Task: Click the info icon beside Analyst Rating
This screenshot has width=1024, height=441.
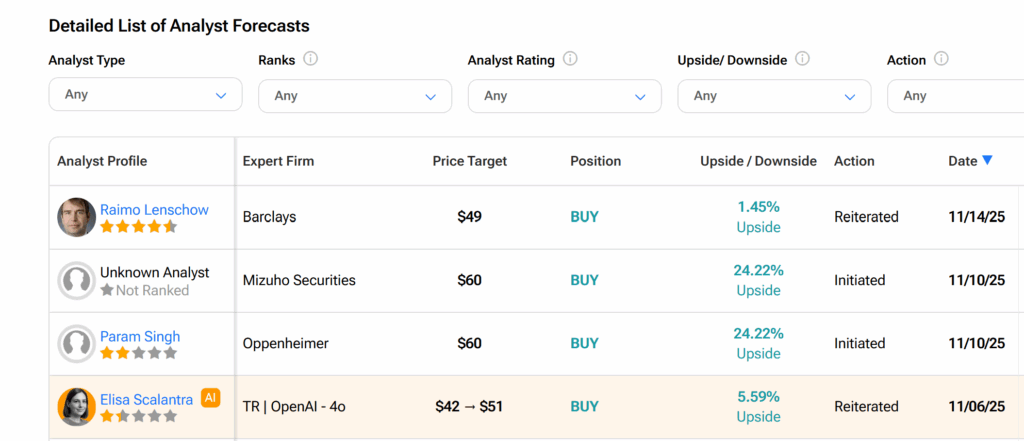Action: tap(570, 59)
